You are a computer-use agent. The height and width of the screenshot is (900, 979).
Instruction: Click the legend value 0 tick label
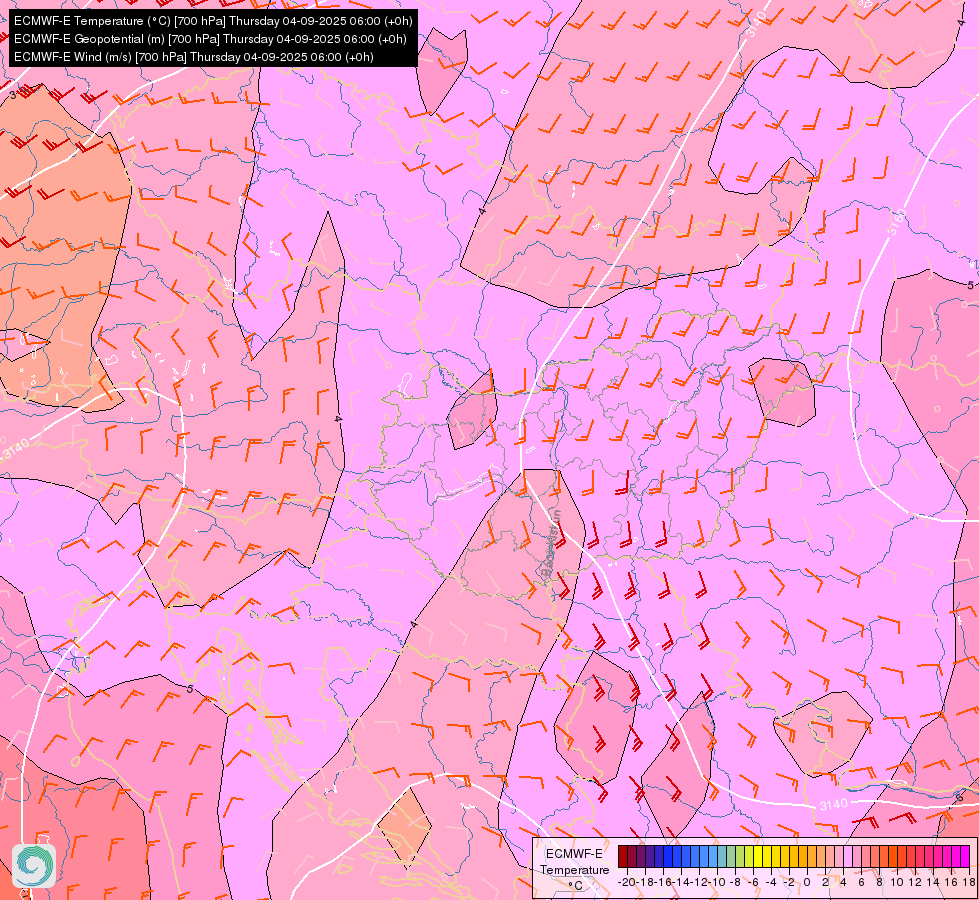pyautogui.click(x=807, y=882)
